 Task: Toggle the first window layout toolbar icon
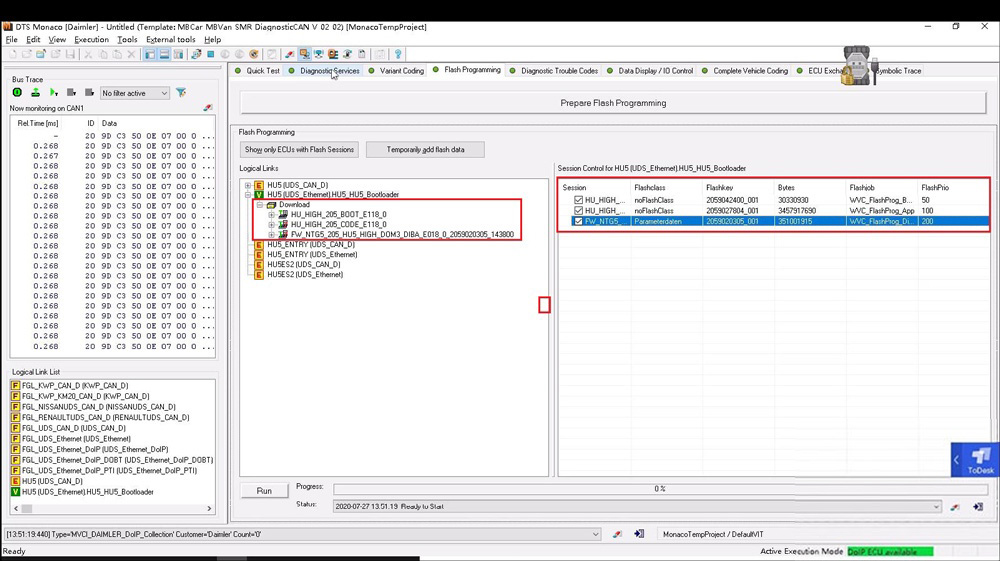[x=150, y=54]
